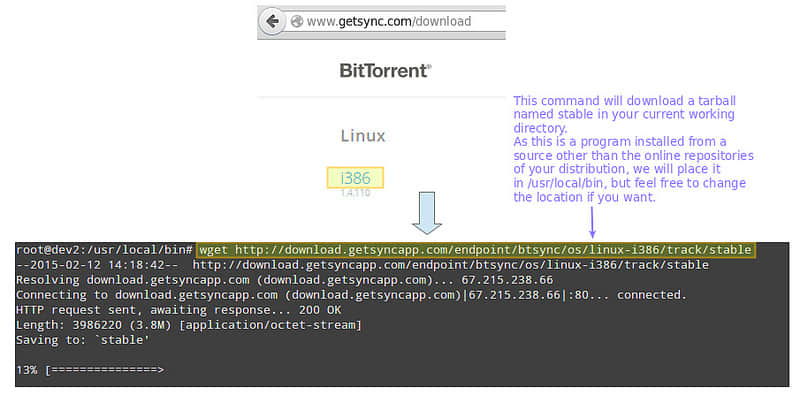Click the Length 3986220 terminal line
The width and height of the screenshot is (800, 395).
point(189,325)
